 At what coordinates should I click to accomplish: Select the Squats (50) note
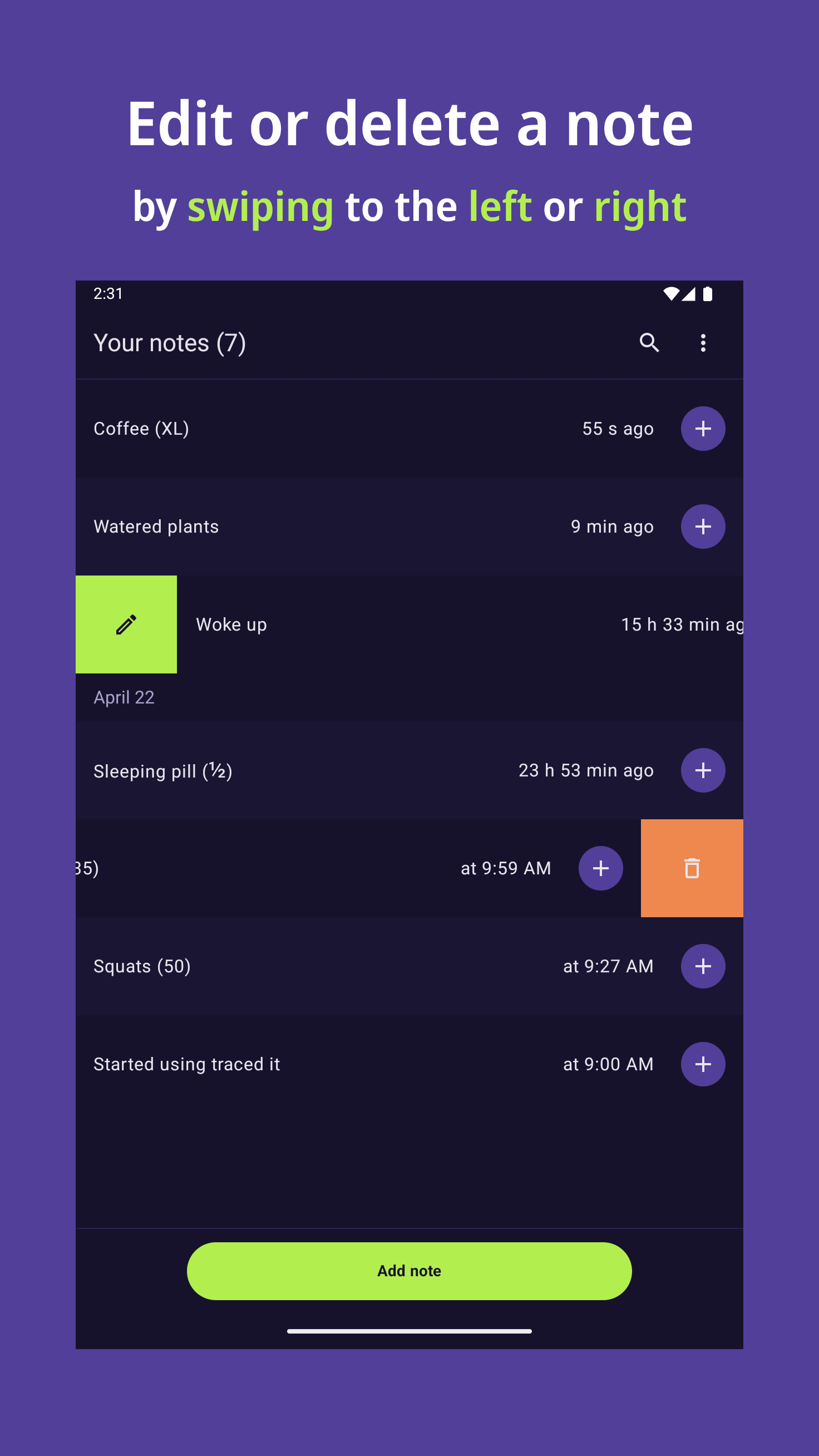[142, 966]
